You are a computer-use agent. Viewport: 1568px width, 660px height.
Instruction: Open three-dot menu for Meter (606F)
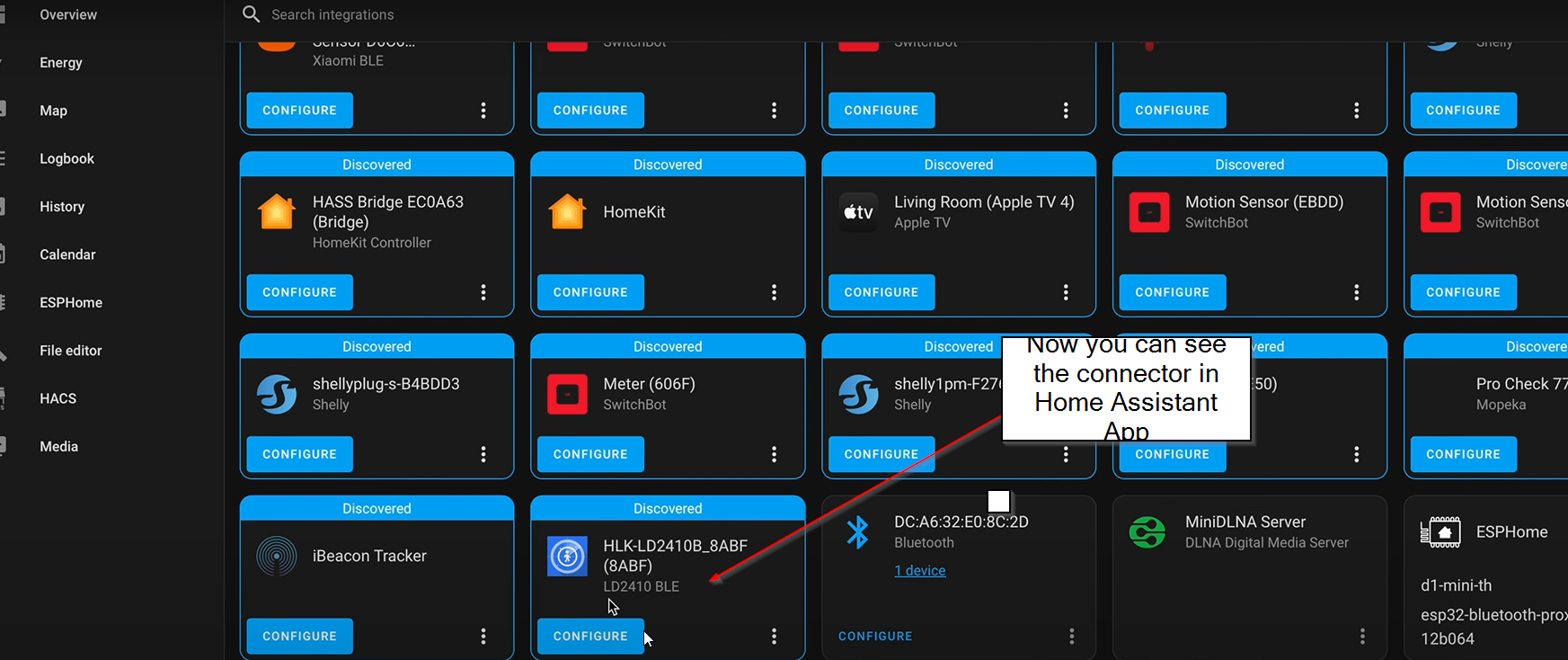pos(775,454)
